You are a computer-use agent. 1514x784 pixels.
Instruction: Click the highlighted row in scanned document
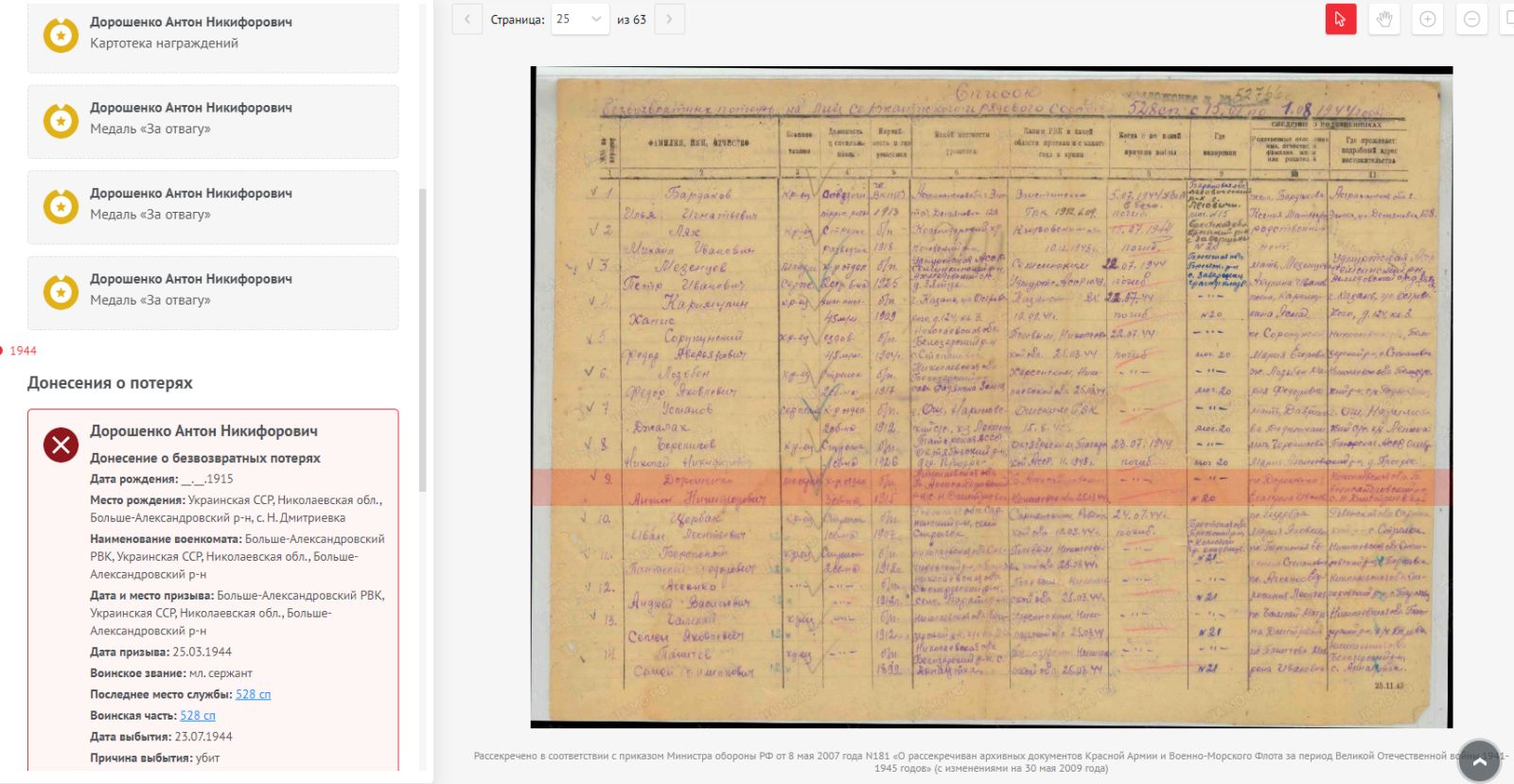(991, 487)
